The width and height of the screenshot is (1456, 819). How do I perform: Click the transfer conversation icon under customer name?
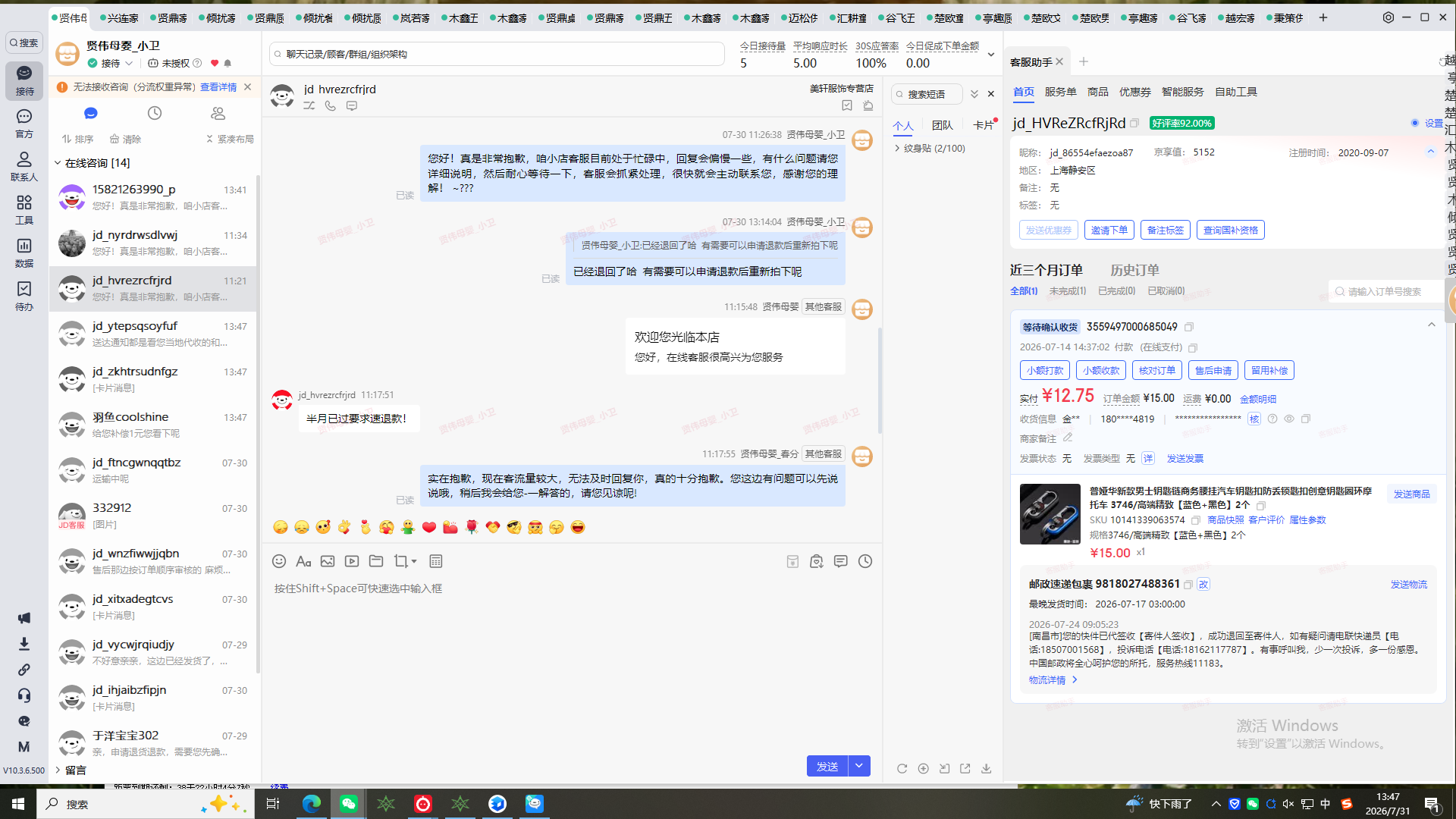coord(309,106)
